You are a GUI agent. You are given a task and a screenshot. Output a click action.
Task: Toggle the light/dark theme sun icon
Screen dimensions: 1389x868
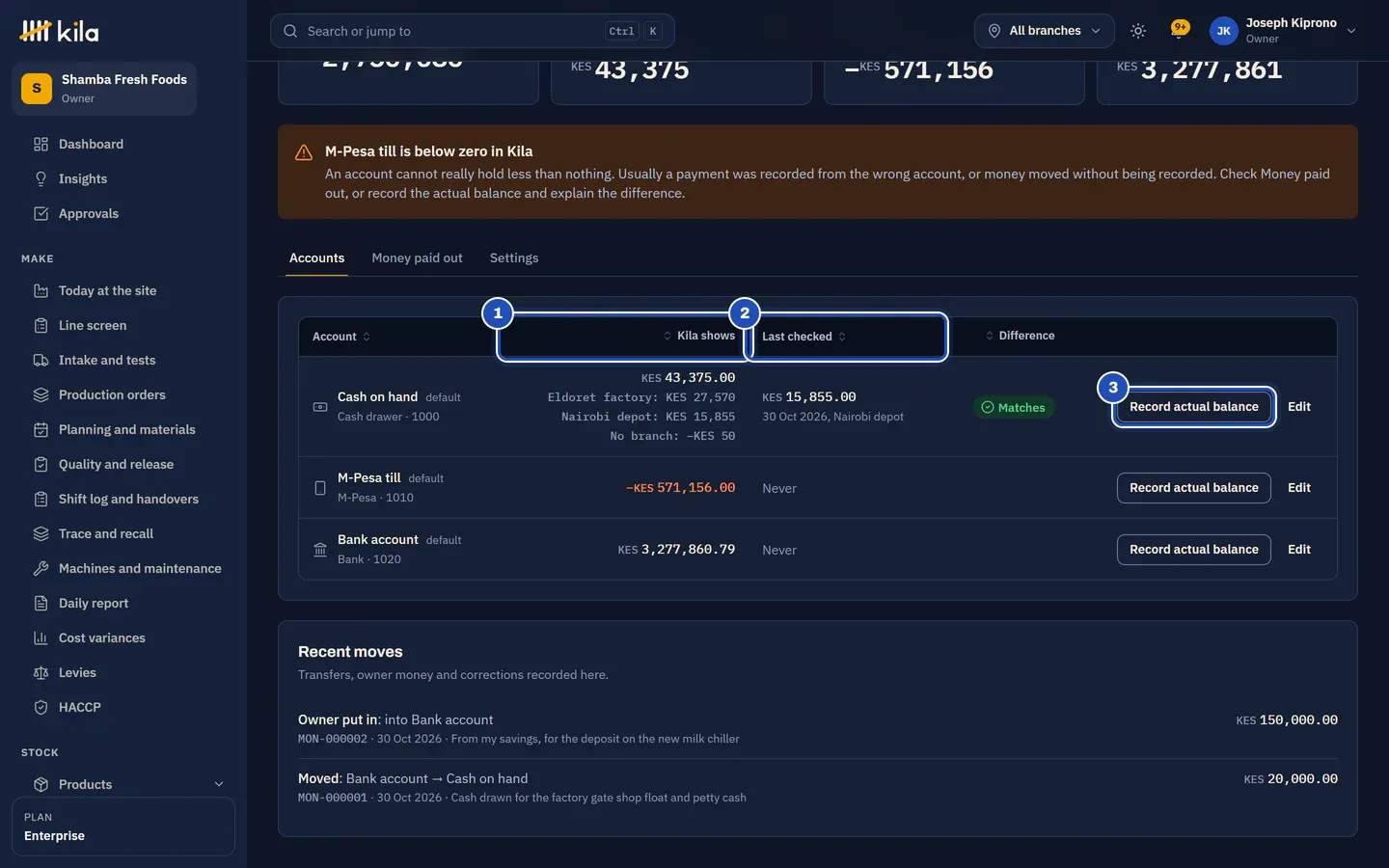coord(1138,31)
